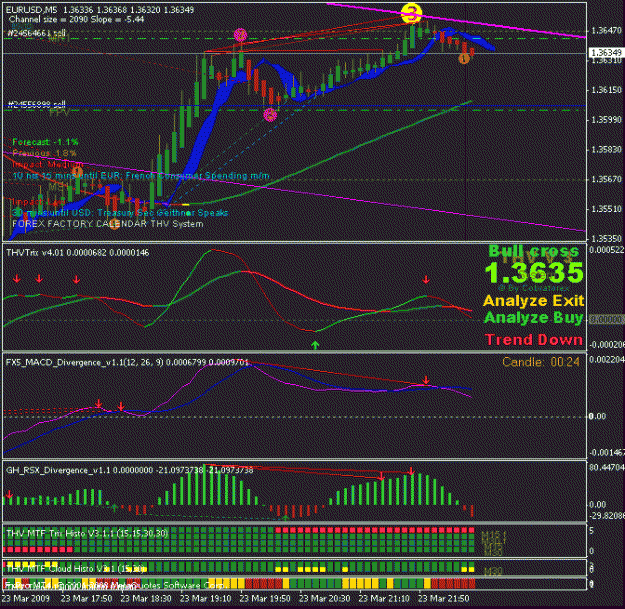Click the French Consumer Spending m/m news line
Viewport: 625px width, 609px height.
click(141, 176)
